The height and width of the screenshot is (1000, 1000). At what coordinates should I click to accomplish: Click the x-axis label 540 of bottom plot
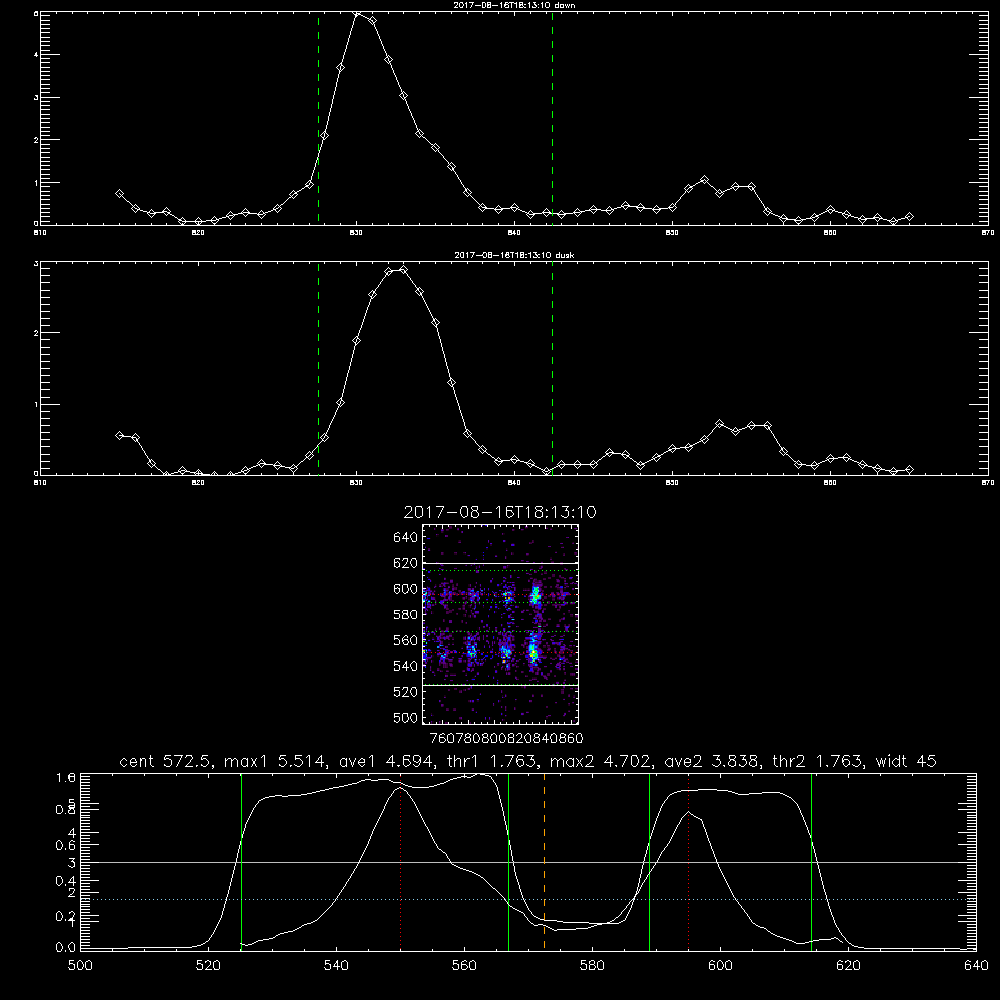coord(336,966)
